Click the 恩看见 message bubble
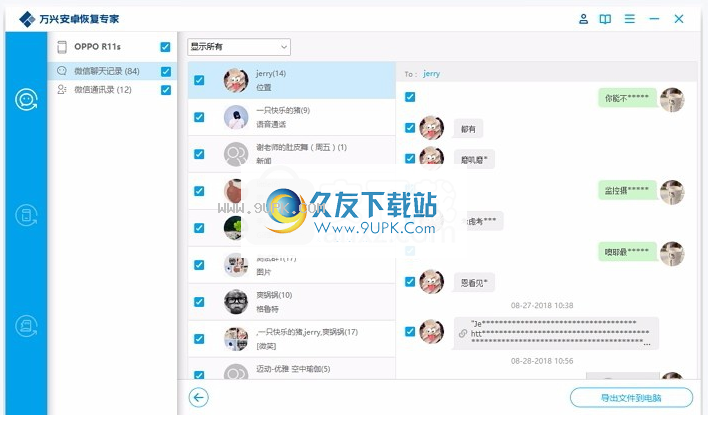This screenshot has height=422, width=708. click(474, 283)
